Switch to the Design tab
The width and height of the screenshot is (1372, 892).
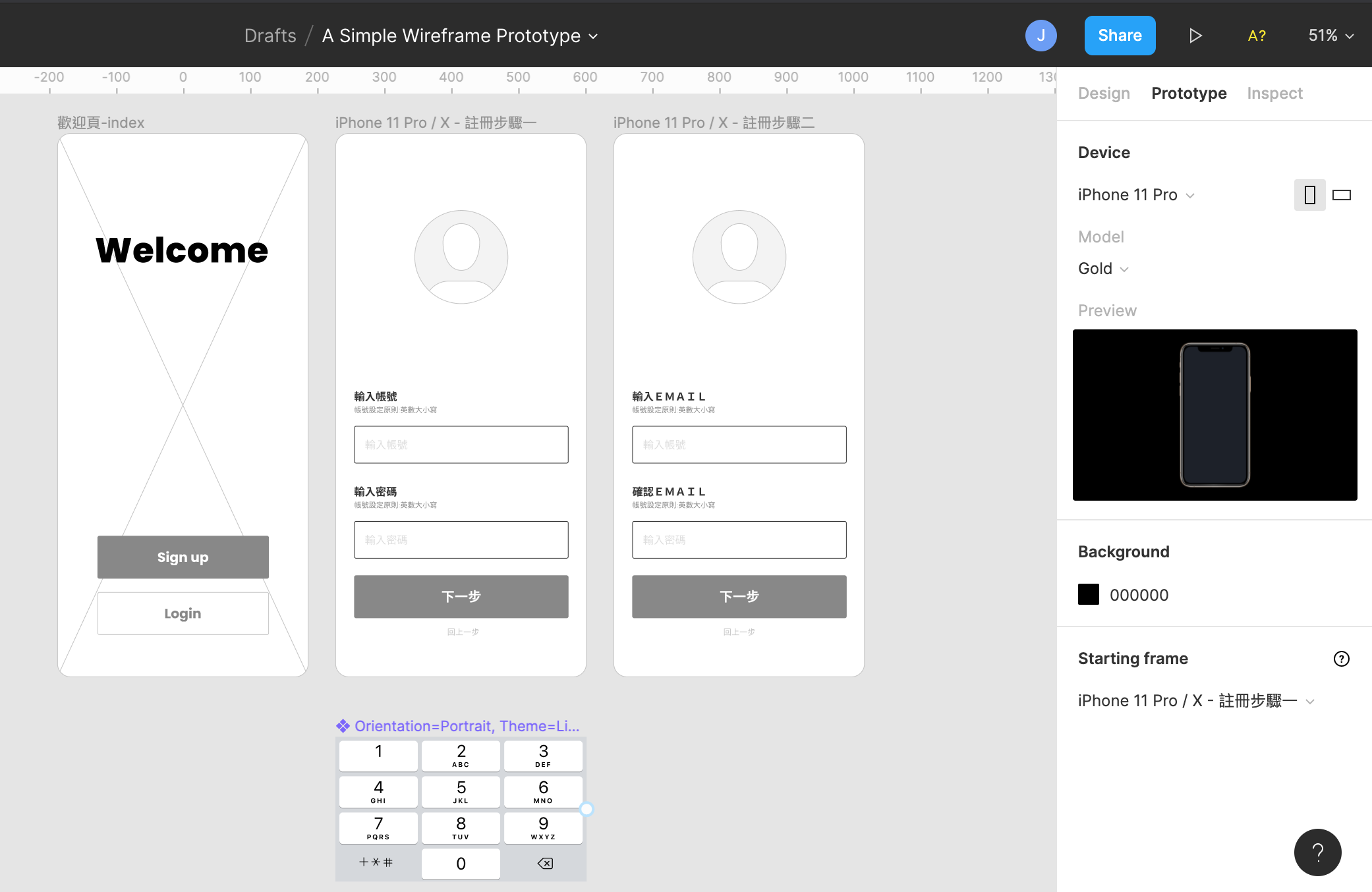click(x=1104, y=94)
